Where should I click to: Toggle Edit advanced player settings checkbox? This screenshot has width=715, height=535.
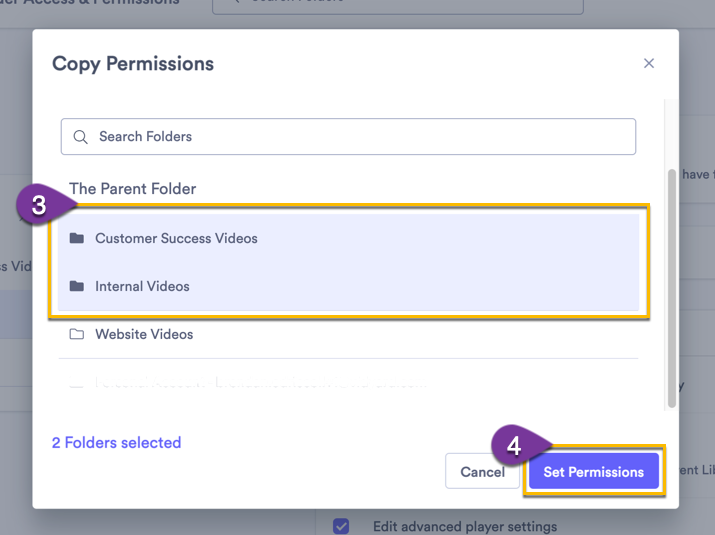341,526
